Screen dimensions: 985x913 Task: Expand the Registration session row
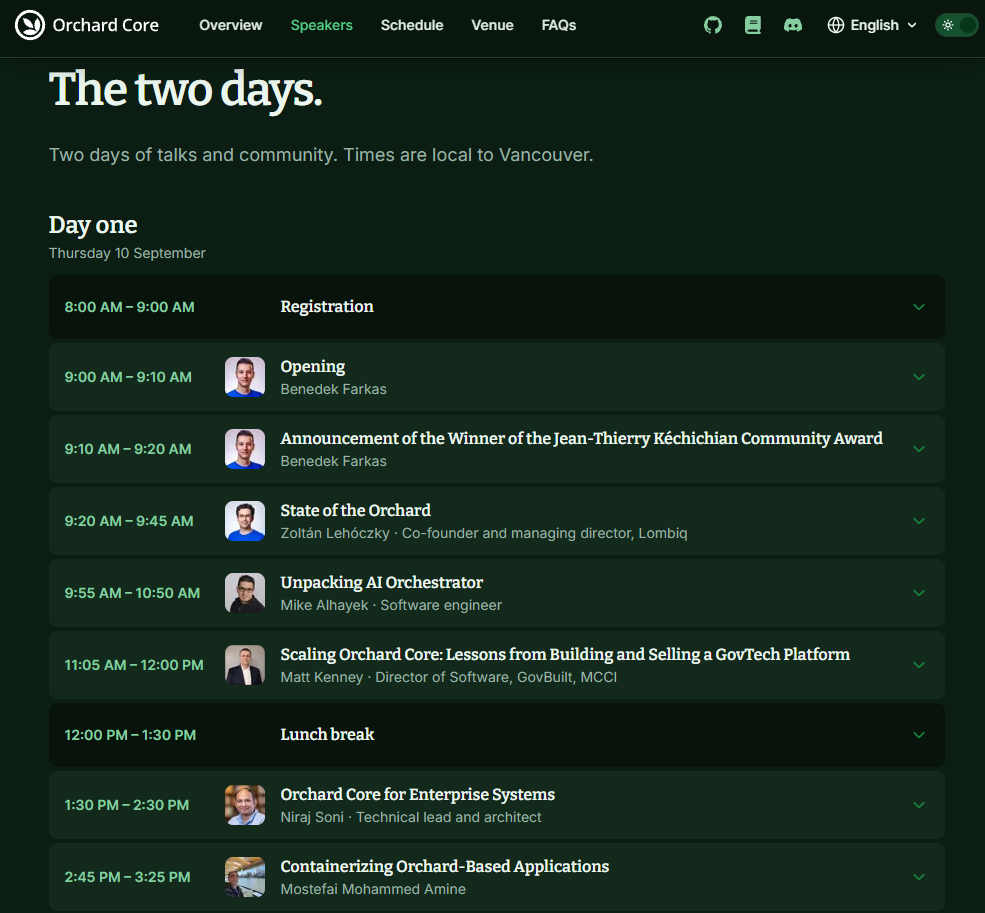pos(497,307)
